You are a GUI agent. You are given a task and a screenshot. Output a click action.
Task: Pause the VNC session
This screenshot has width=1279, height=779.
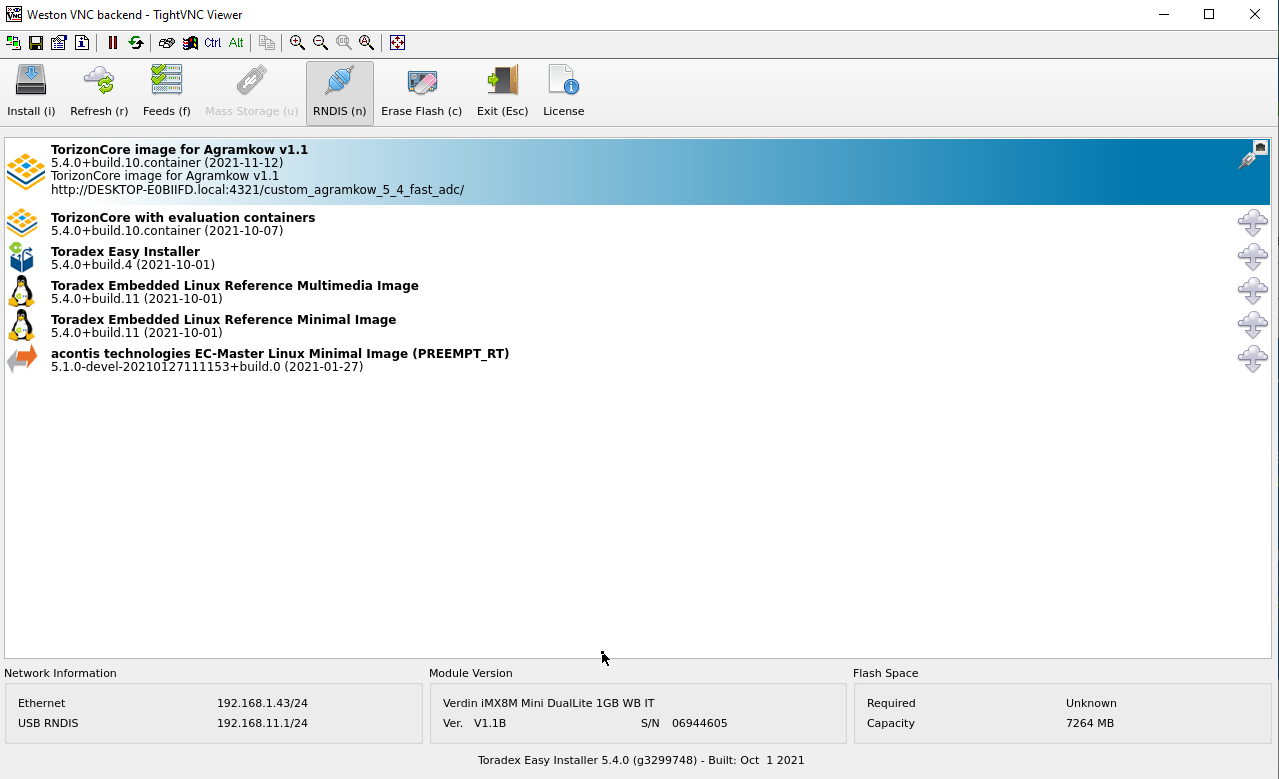pos(113,43)
